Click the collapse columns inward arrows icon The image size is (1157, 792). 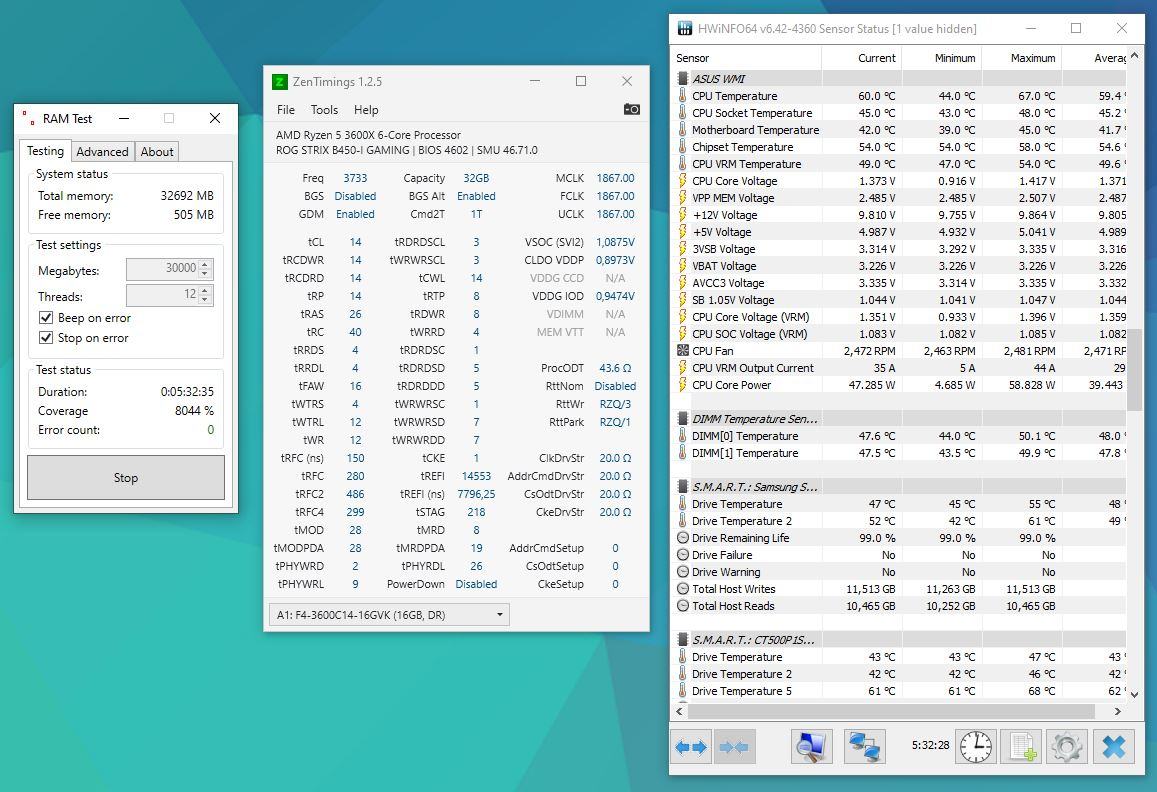734,746
